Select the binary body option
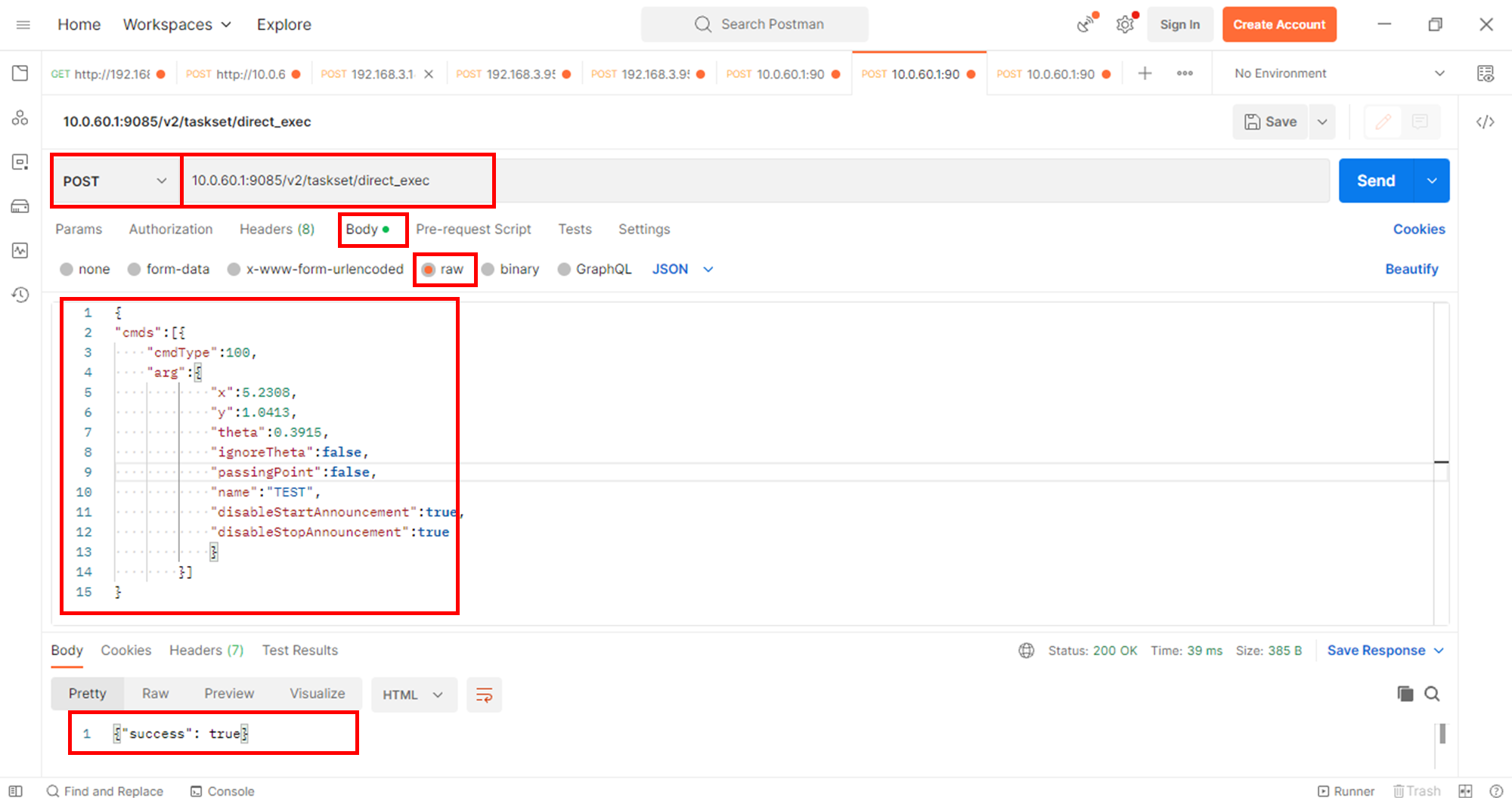This screenshot has width=1512, height=798. (488, 270)
